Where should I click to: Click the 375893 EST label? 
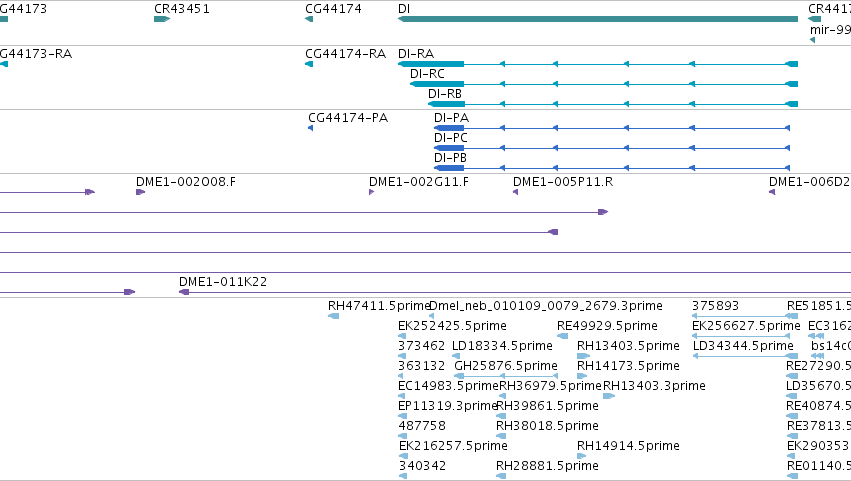[x=715, y=306]
